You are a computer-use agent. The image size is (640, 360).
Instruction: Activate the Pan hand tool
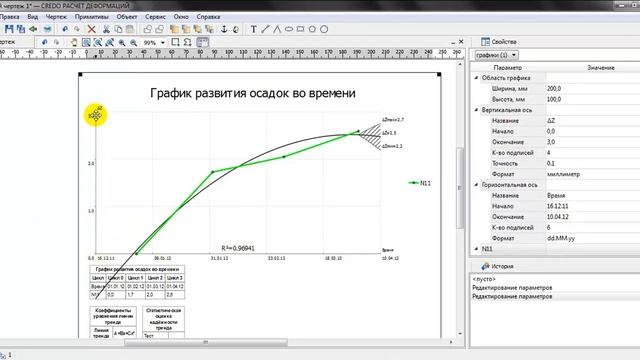[74, 42]
